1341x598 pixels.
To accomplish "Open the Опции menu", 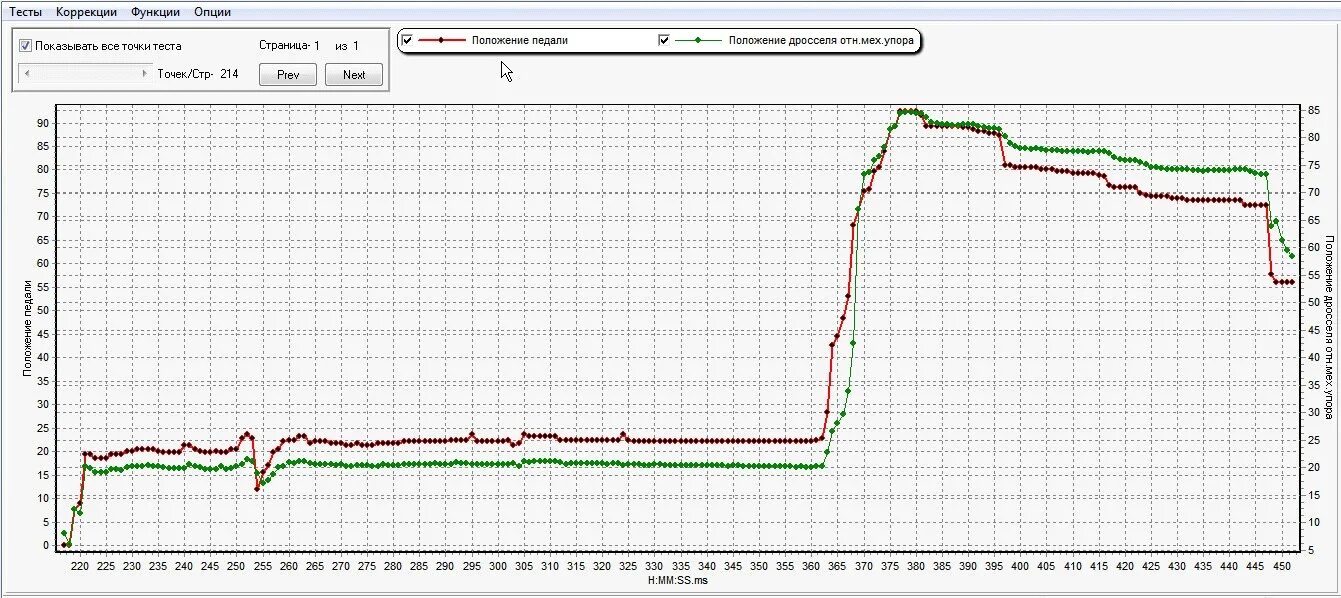I will tap(212, 12).
